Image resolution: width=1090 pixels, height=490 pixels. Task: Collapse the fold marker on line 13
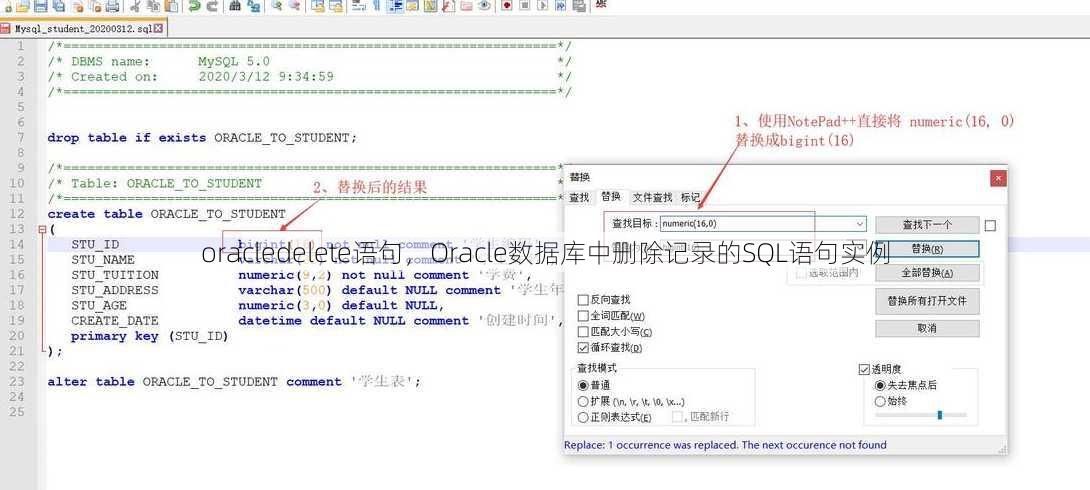[x=42, y=229]
